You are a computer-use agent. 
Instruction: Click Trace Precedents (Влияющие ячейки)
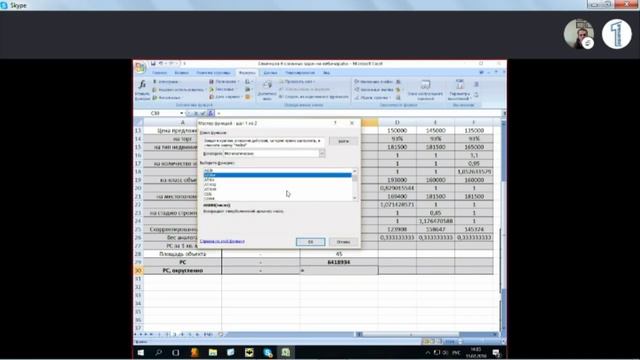[373, 82]
